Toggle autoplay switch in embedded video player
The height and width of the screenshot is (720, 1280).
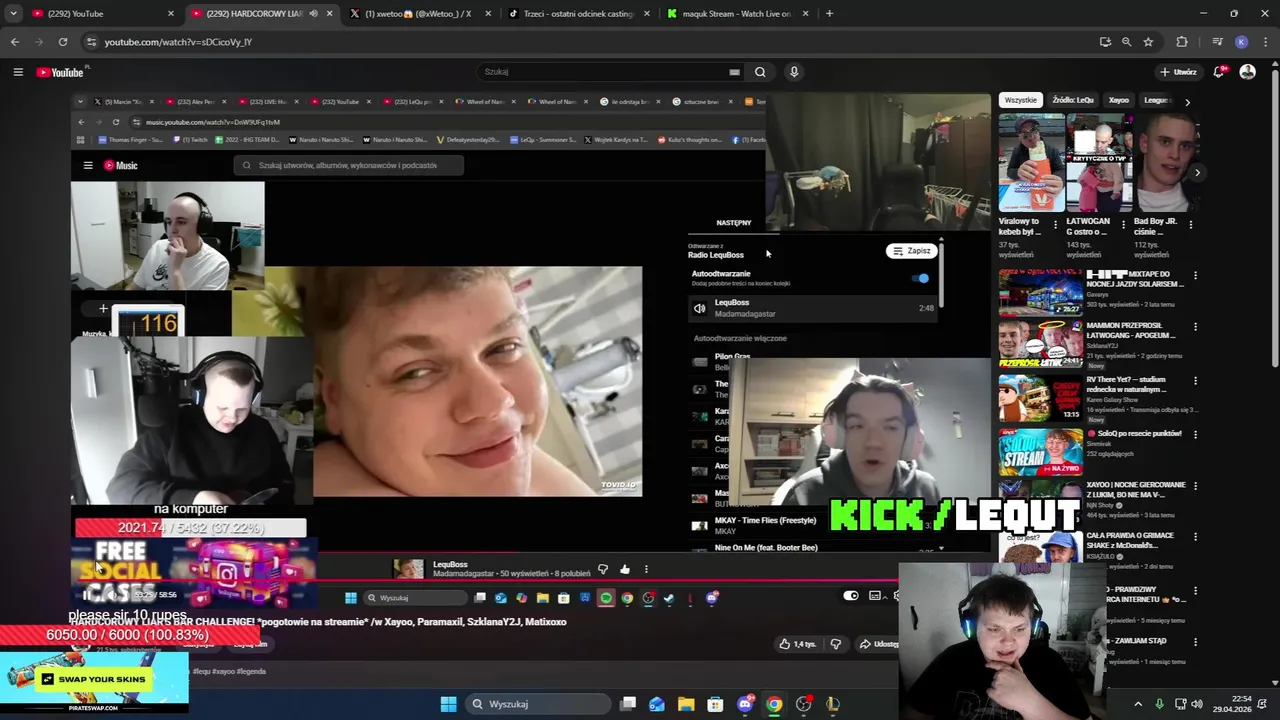(851, 596)
